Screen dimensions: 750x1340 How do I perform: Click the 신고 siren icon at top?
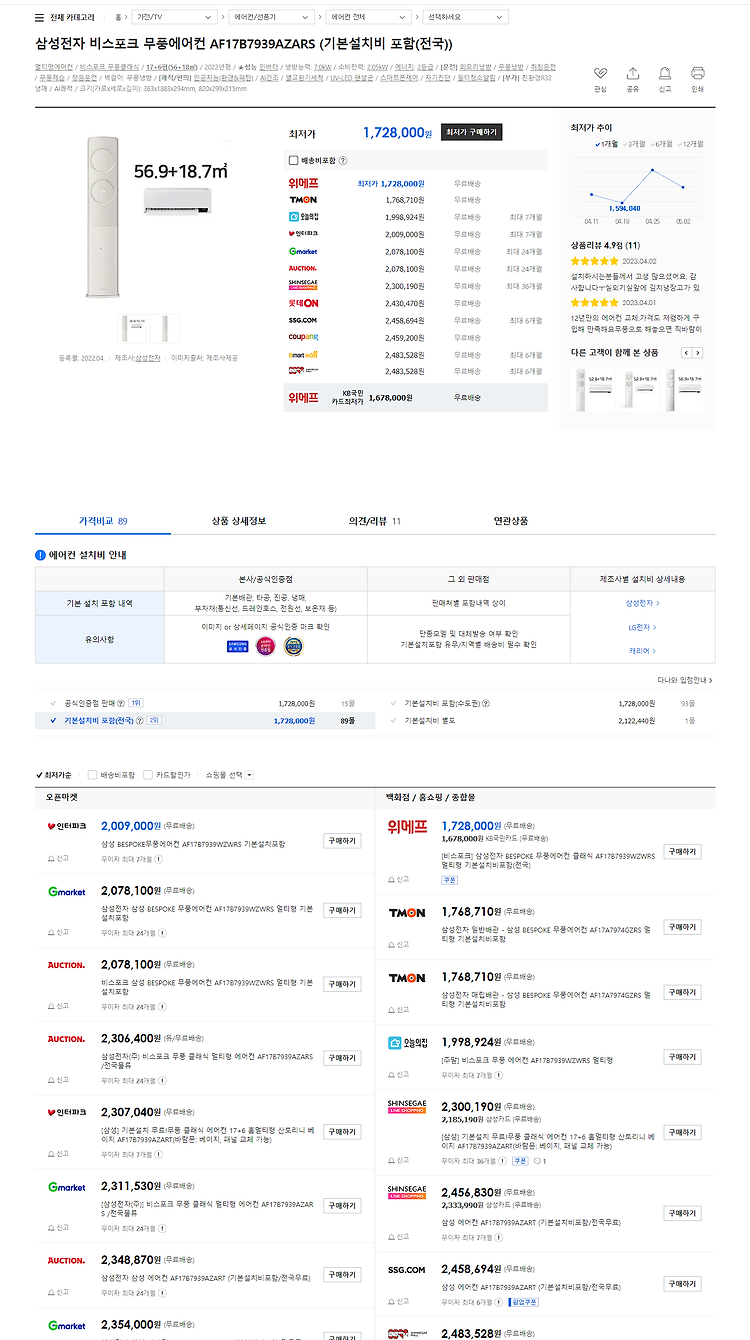pos(665,73)
